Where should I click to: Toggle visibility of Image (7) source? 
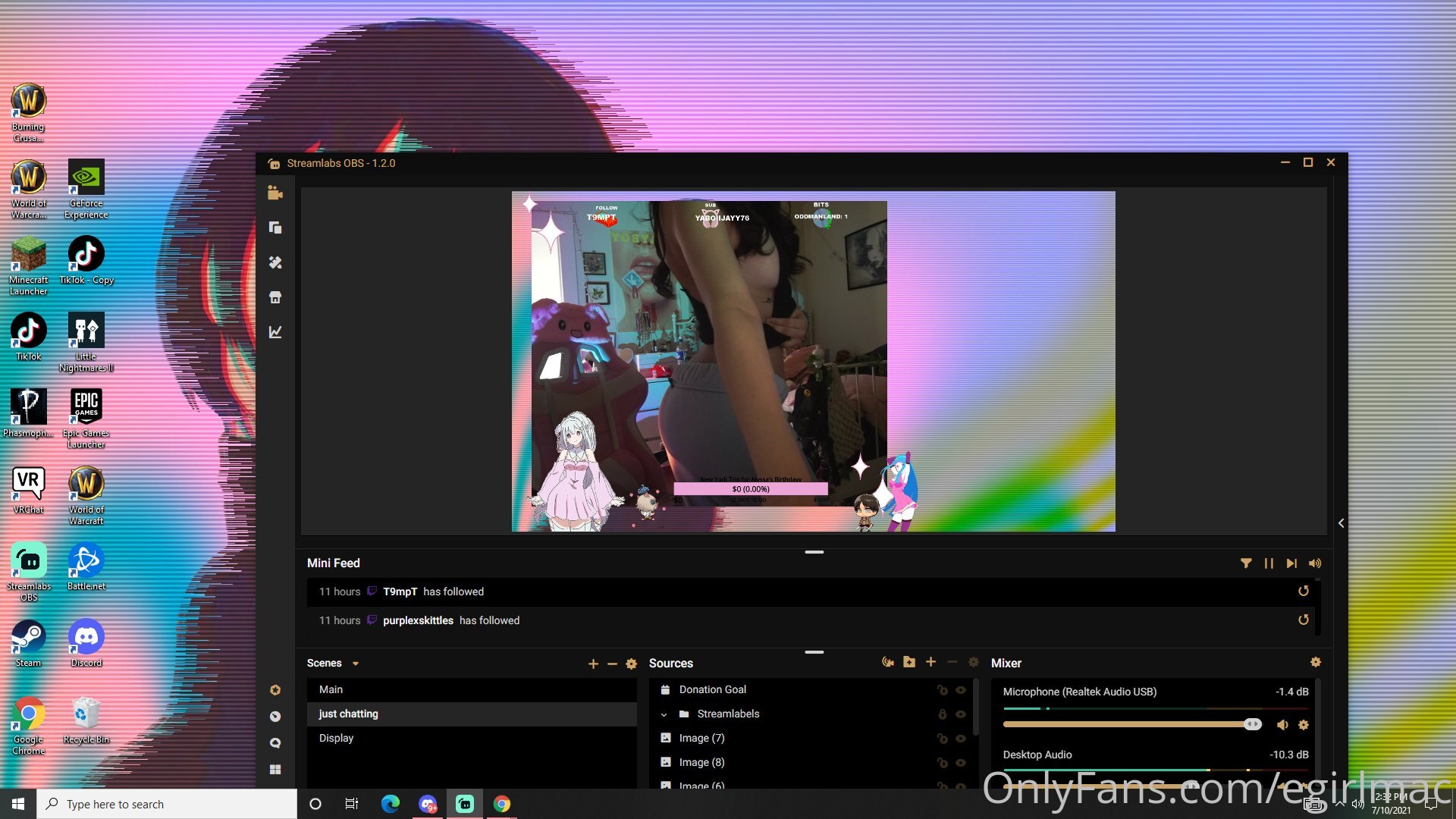961,739
